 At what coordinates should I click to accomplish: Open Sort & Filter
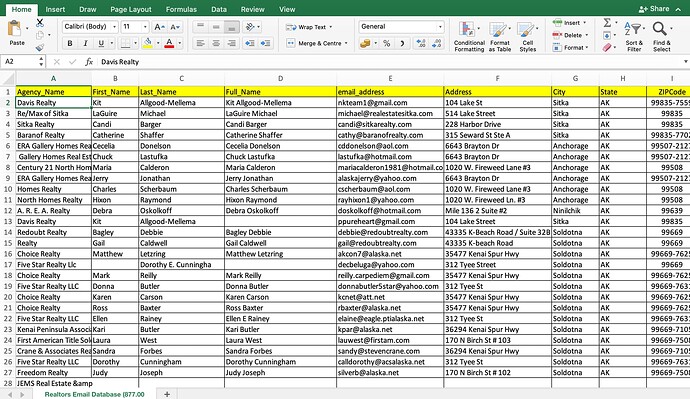pos(634,37)
